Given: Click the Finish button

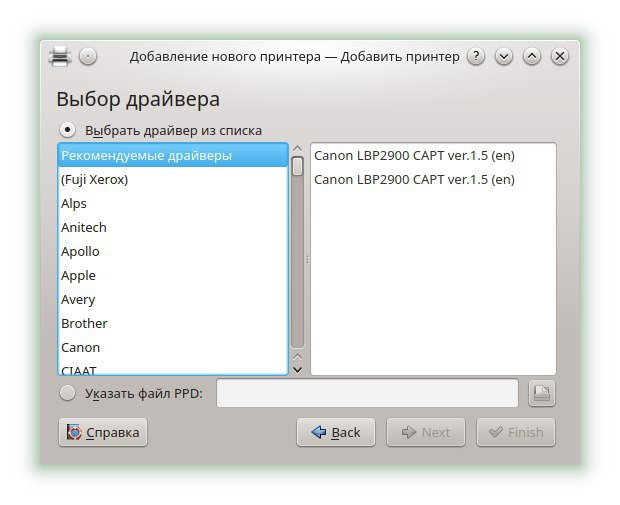Looking at the screenshot, I should [x=516, y=432].
